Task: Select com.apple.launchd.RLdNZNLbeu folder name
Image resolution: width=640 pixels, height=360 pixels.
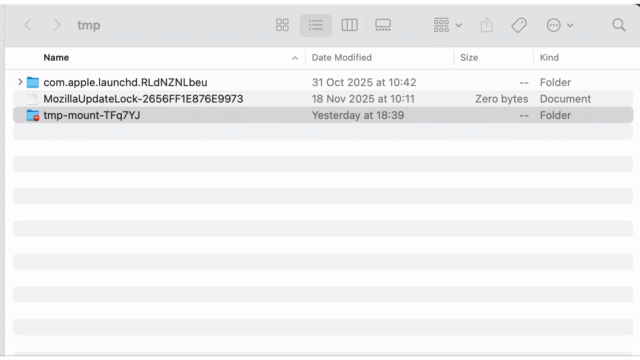Action: 125,82
